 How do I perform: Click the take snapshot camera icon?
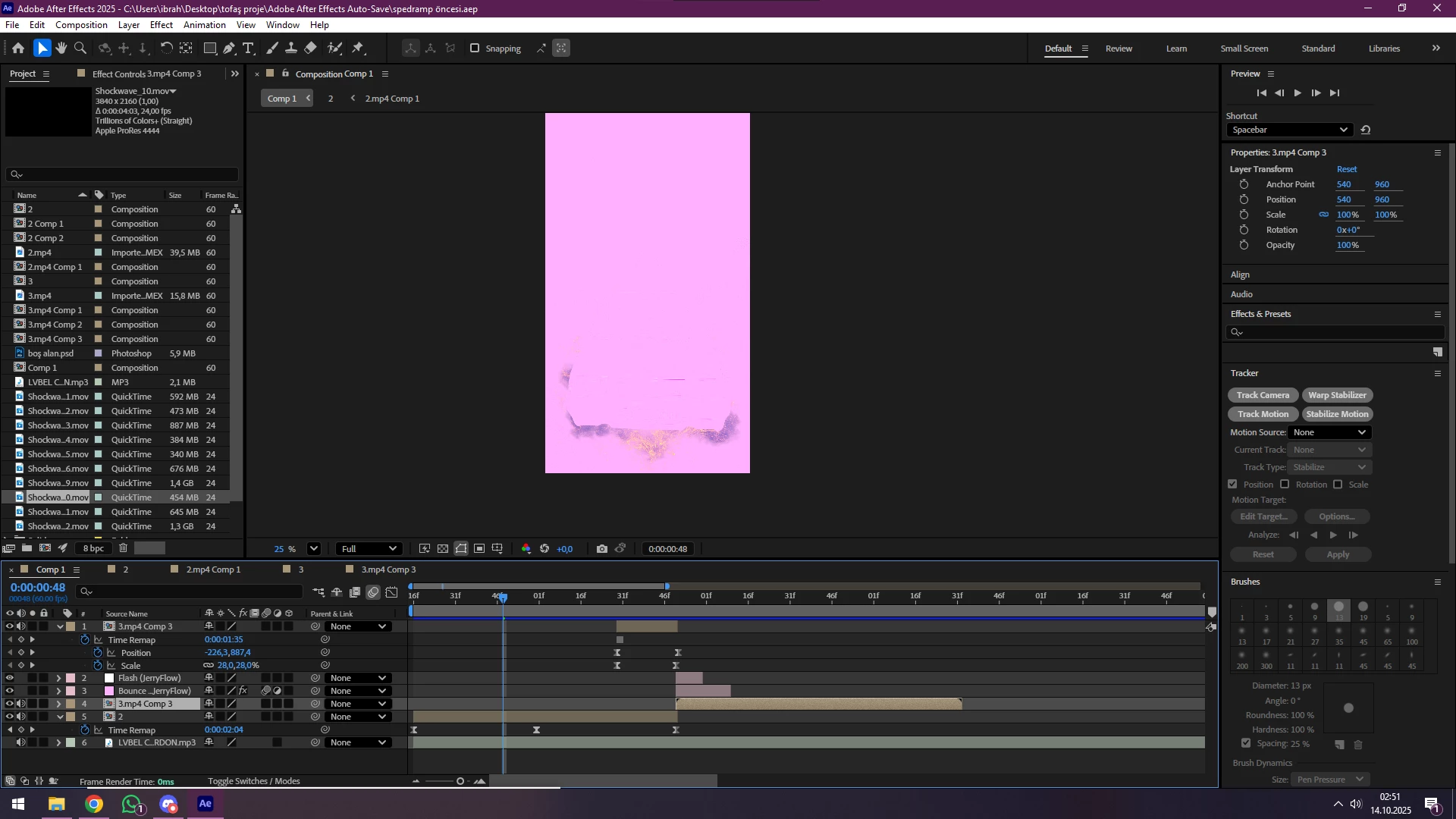(x=601, y=549)
